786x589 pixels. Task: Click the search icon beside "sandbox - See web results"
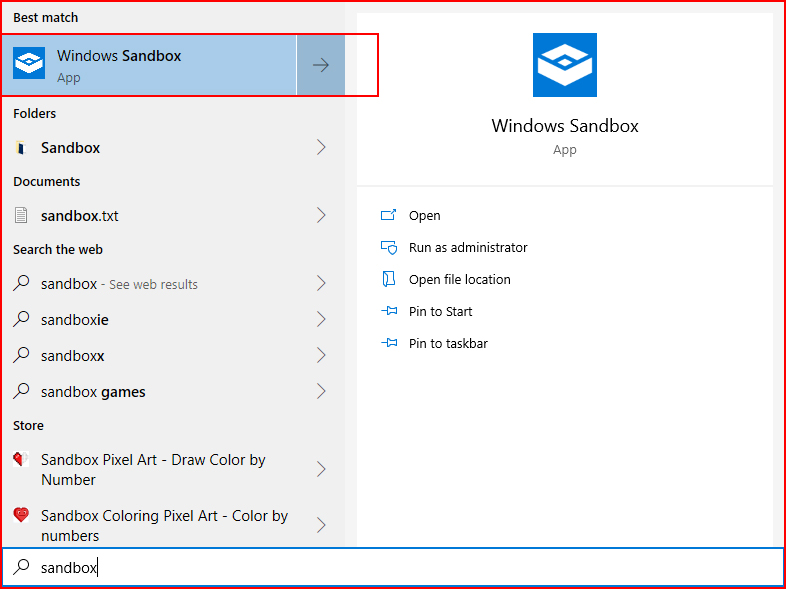pyautogui.click(x=21, y=284)
